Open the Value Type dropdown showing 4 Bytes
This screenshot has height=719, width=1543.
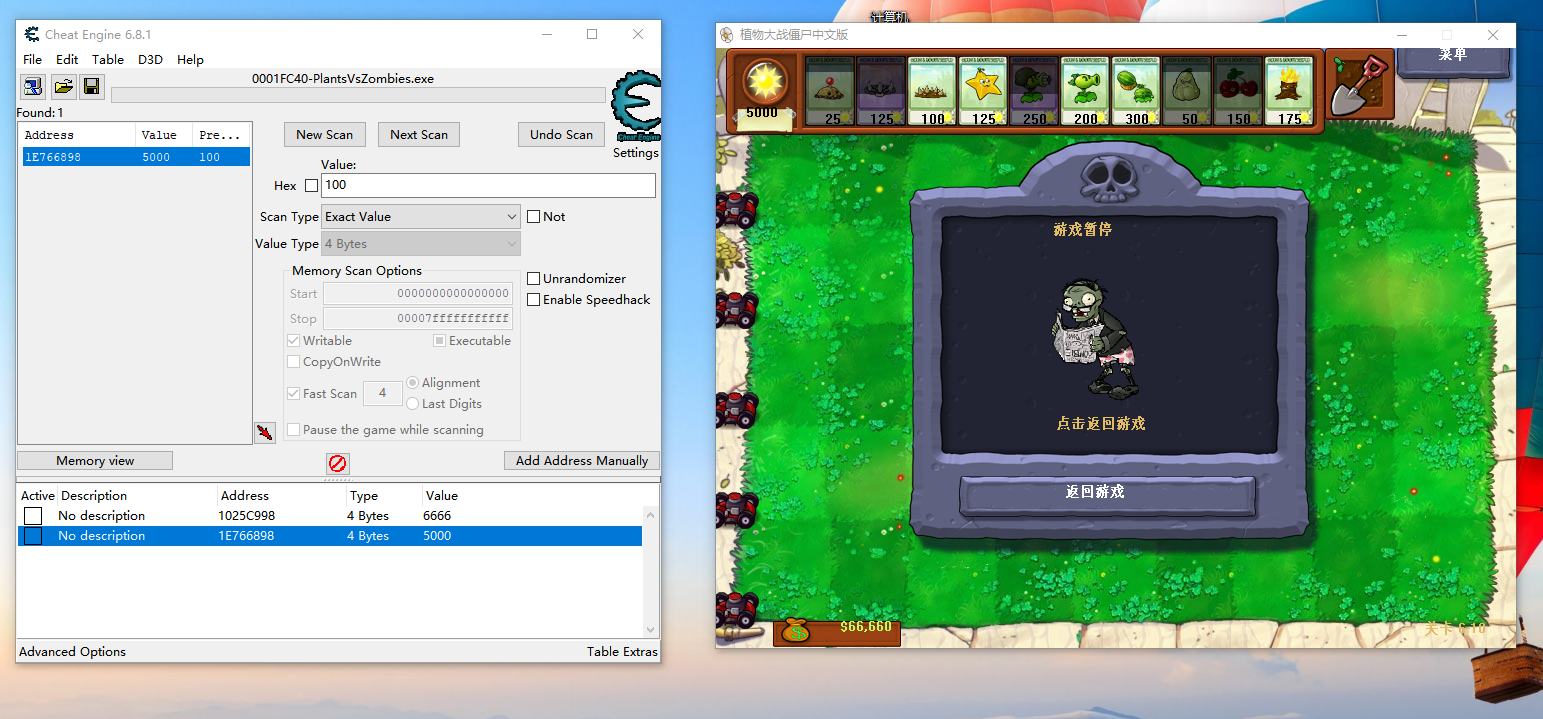[x=421, y=243]
